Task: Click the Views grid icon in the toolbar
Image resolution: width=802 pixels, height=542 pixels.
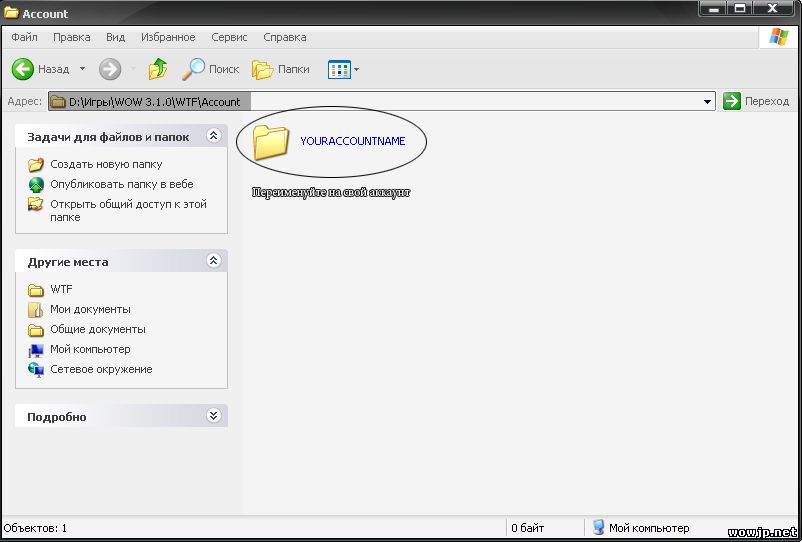Action: [x=338, y=69]
